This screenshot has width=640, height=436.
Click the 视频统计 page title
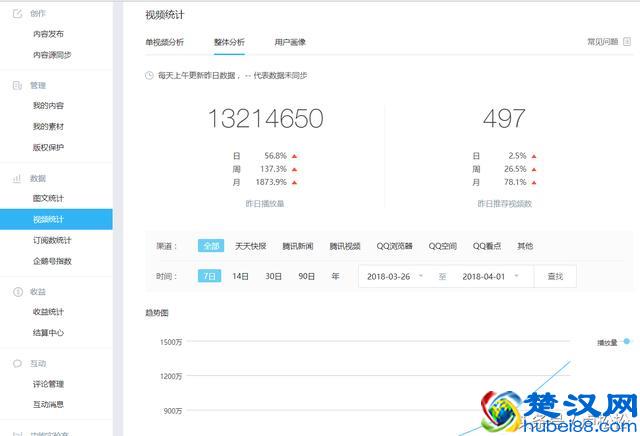click(x=164, y=15)
